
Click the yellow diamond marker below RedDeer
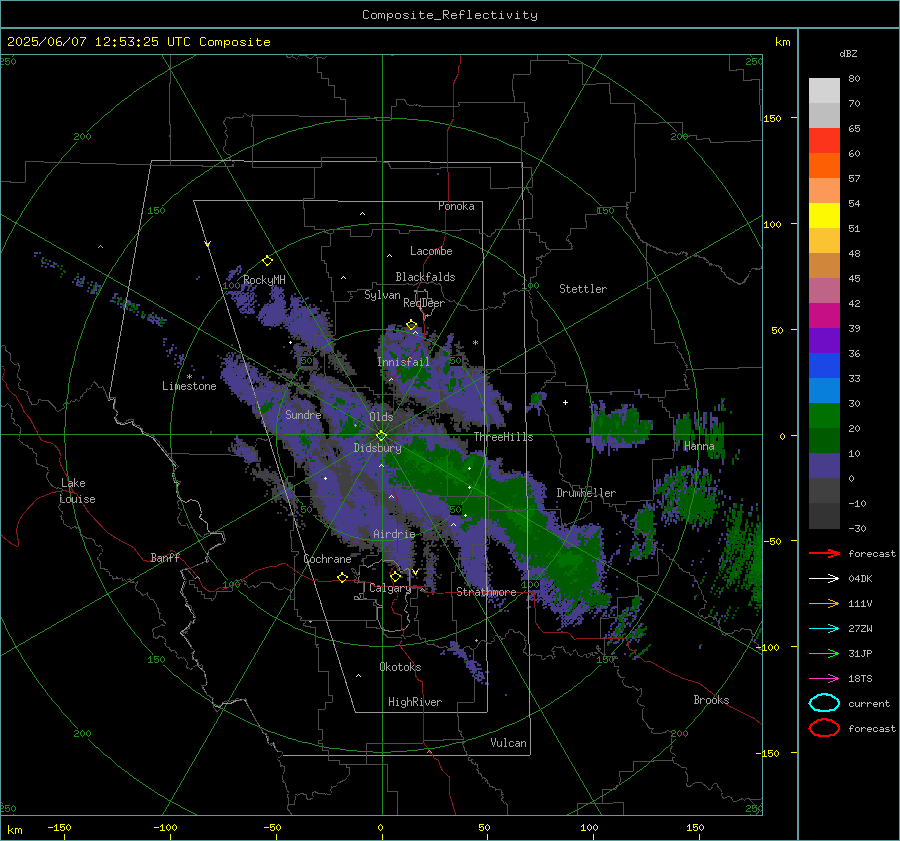411,325
